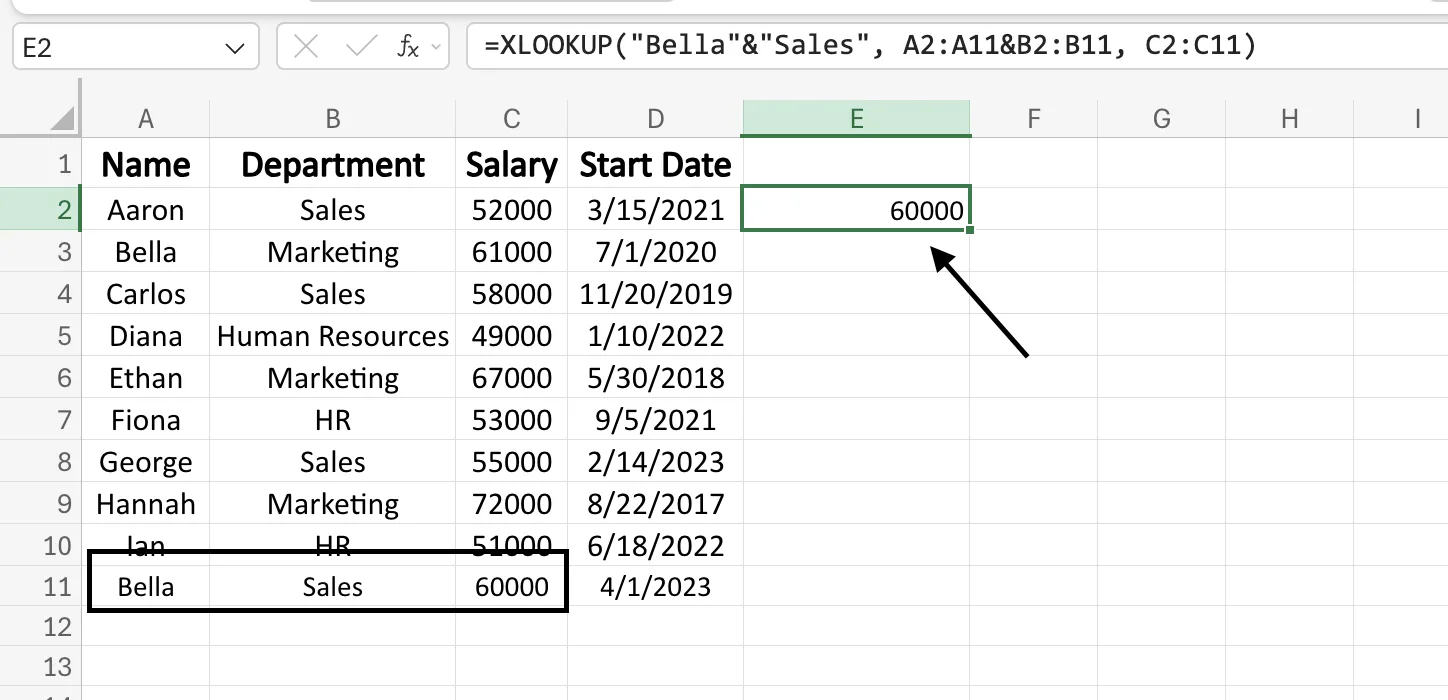1448x700 pixels.
Task: Select column B header
Action: click(x=333, y=119)
